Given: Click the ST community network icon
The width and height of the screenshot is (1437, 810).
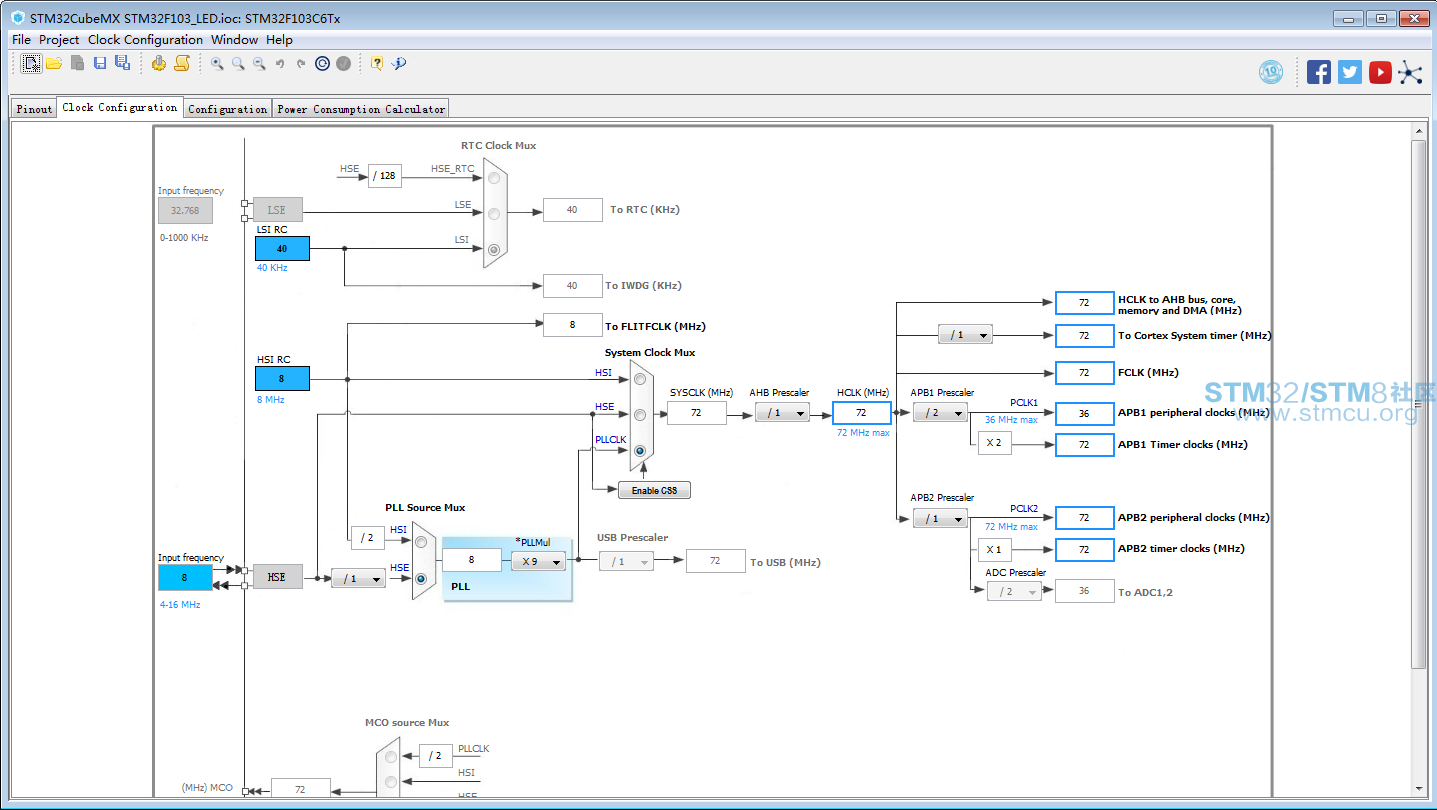Looking at the screenshot, I should tap(1410, 72).
